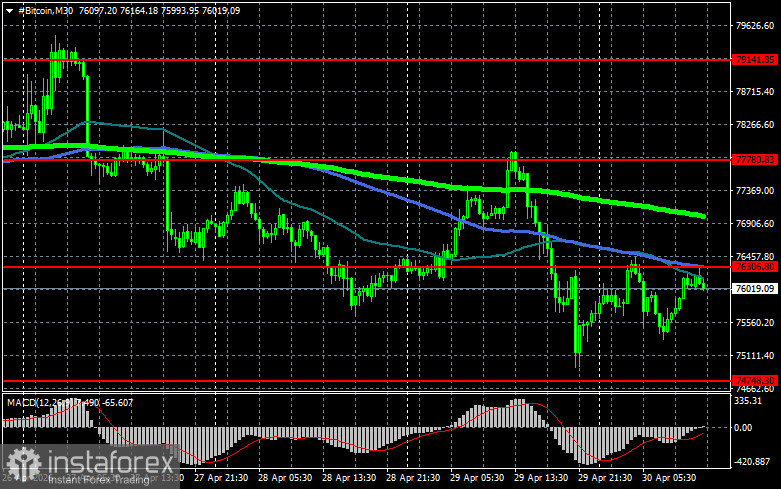Viewport: 781px width, 489px height.
Task: Click the current price label 76019.09
Action: [x=755, y=289]
